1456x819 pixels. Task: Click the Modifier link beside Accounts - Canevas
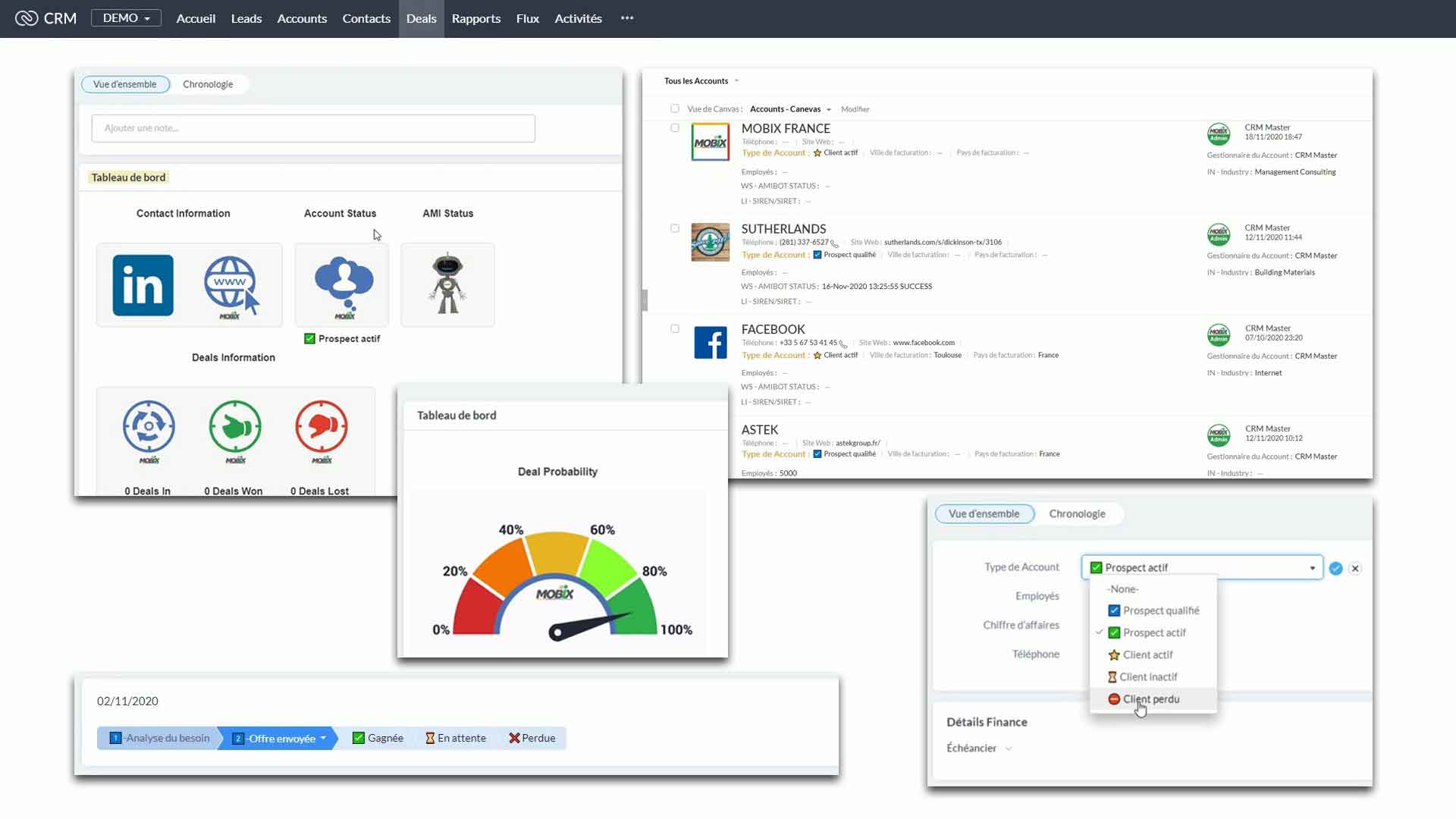tap(855, 109)
